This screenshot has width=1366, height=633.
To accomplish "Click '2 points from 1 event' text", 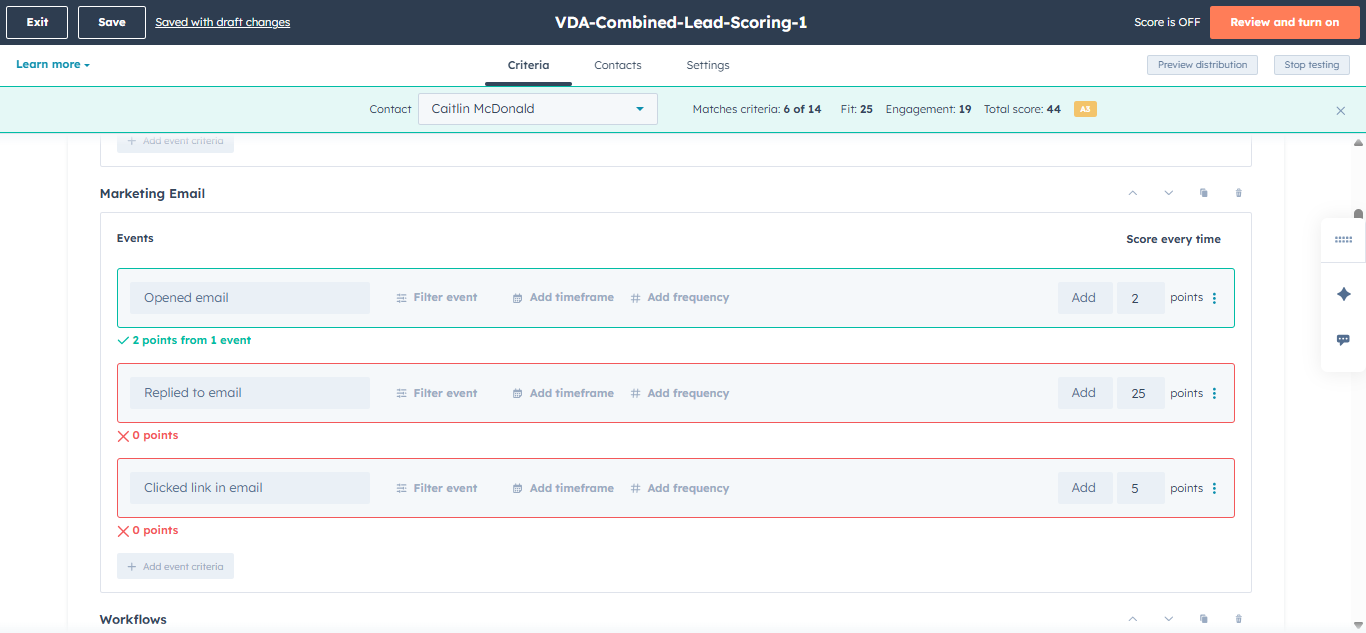I will click(x=191, y=340).
